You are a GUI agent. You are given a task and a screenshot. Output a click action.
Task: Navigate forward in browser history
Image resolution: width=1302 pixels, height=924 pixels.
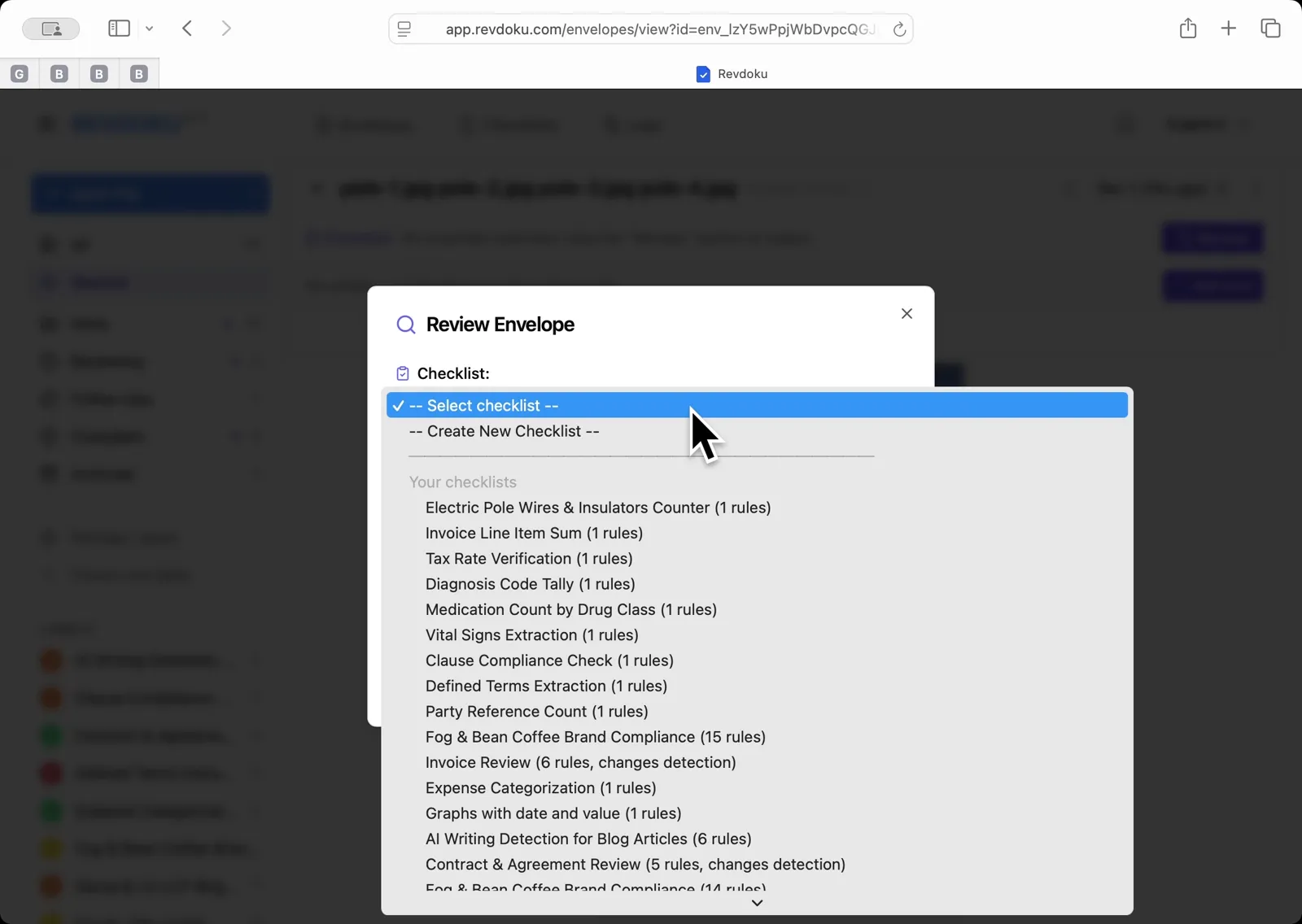[x=226, y=28]
